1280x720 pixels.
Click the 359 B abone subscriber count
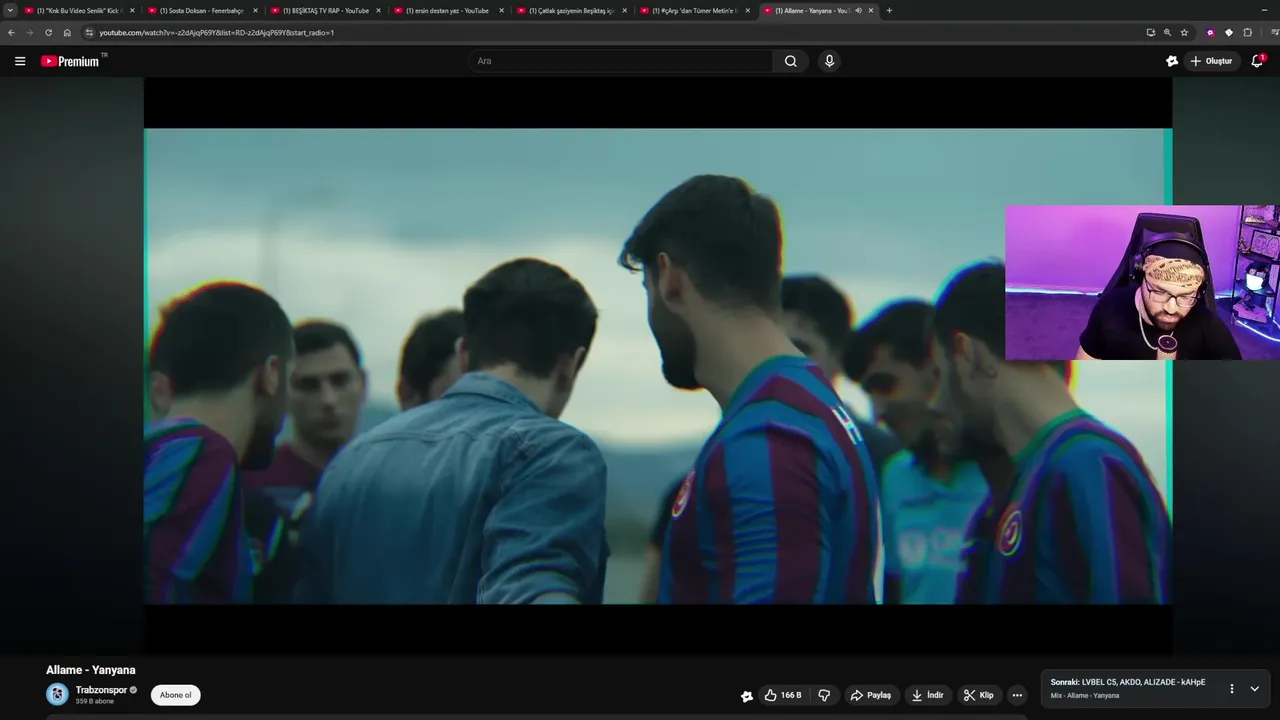coord(95,701)
